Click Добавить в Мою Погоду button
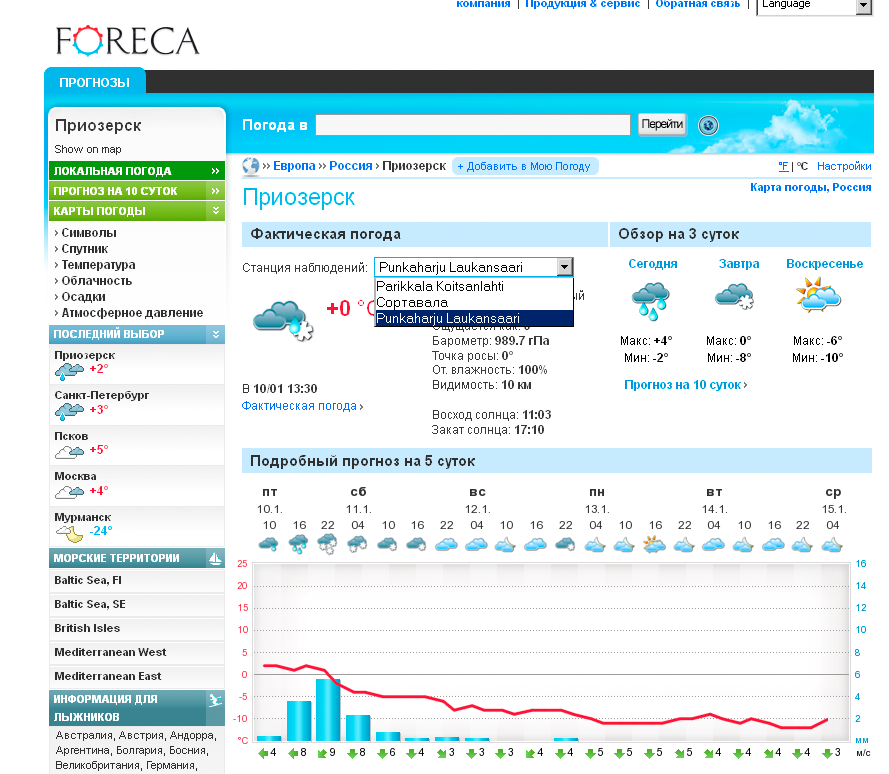The width and height of the screenshot is (889, 774). click(524, 167)
